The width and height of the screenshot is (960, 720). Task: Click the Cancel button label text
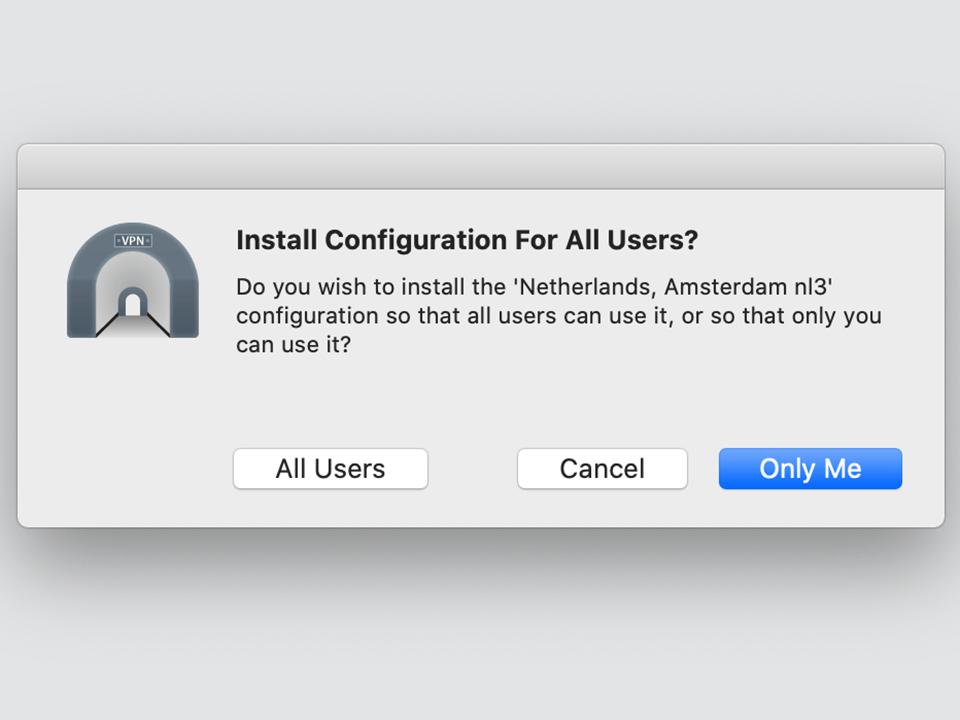click(x=602, y=468)
